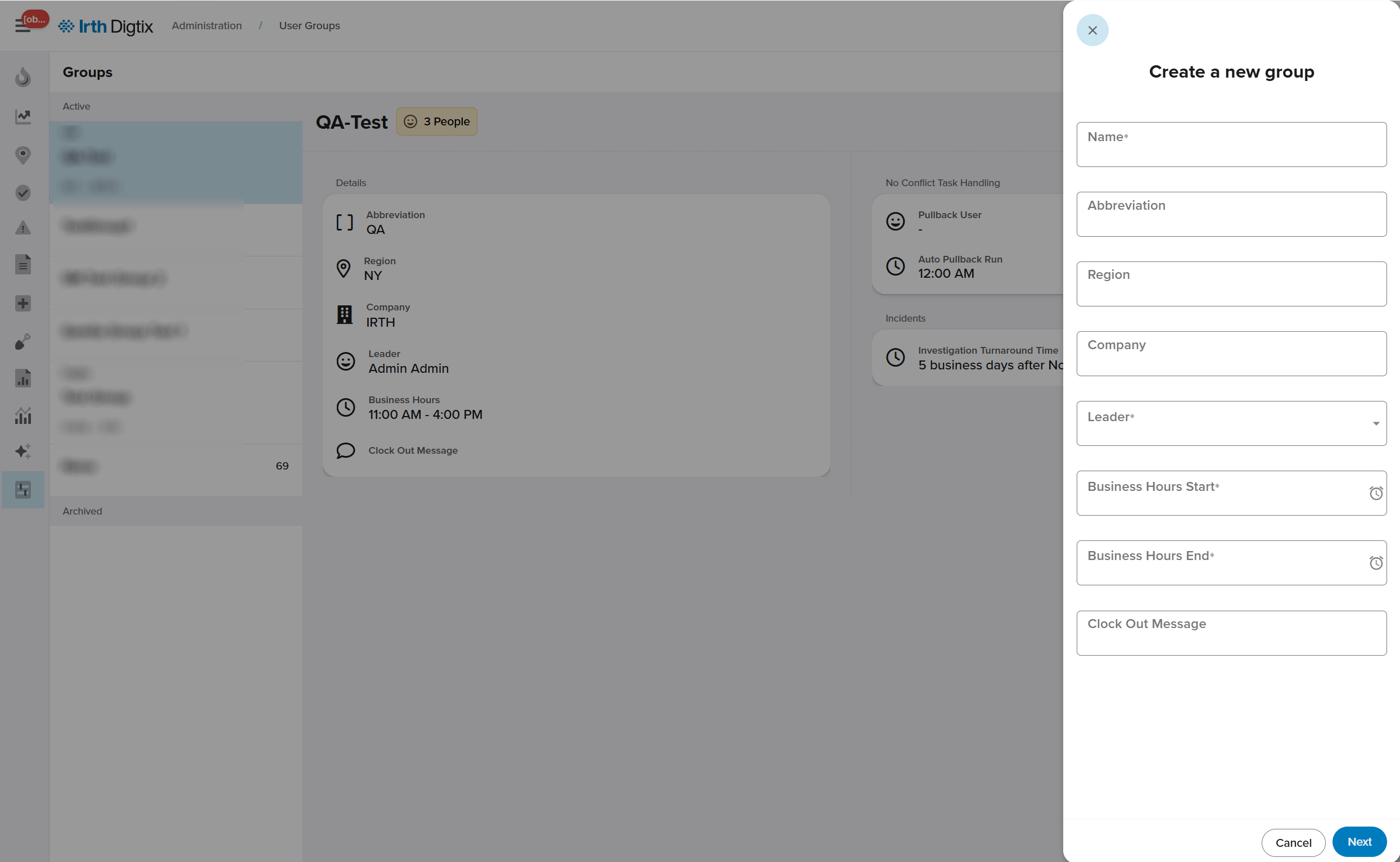The height and width of the screenshot is (862, 1400).
Task: Click the Leader dropdown arrow
Action: [1375, 423]
